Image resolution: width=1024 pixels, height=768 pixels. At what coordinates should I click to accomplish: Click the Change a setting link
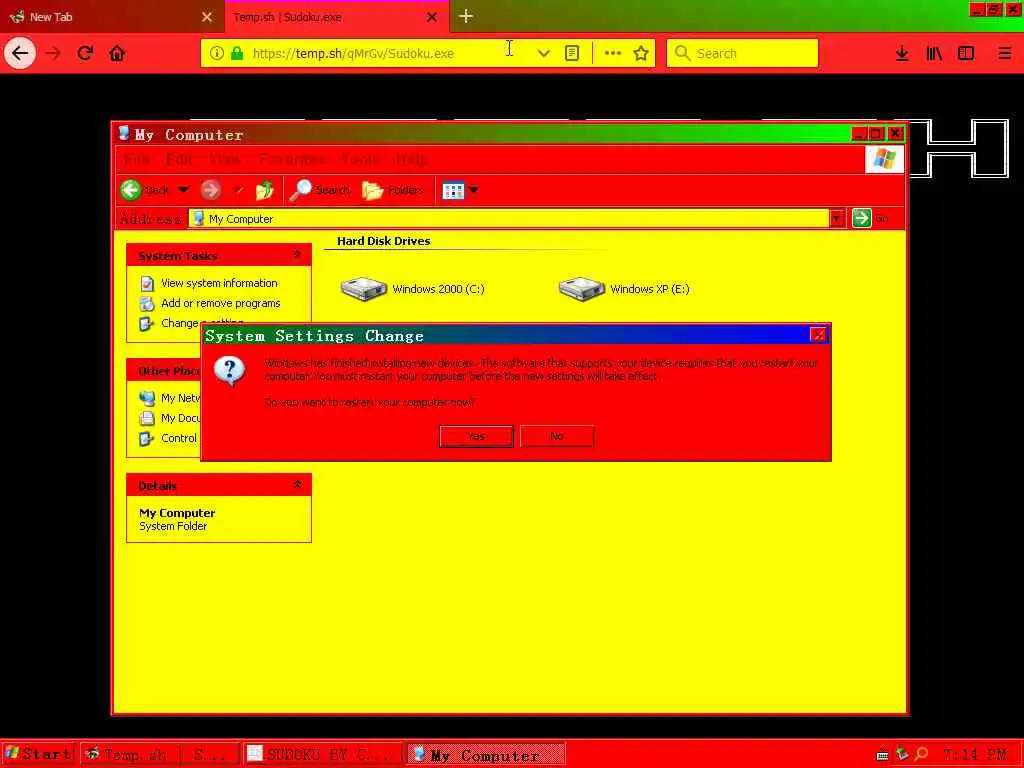(202, 323)
